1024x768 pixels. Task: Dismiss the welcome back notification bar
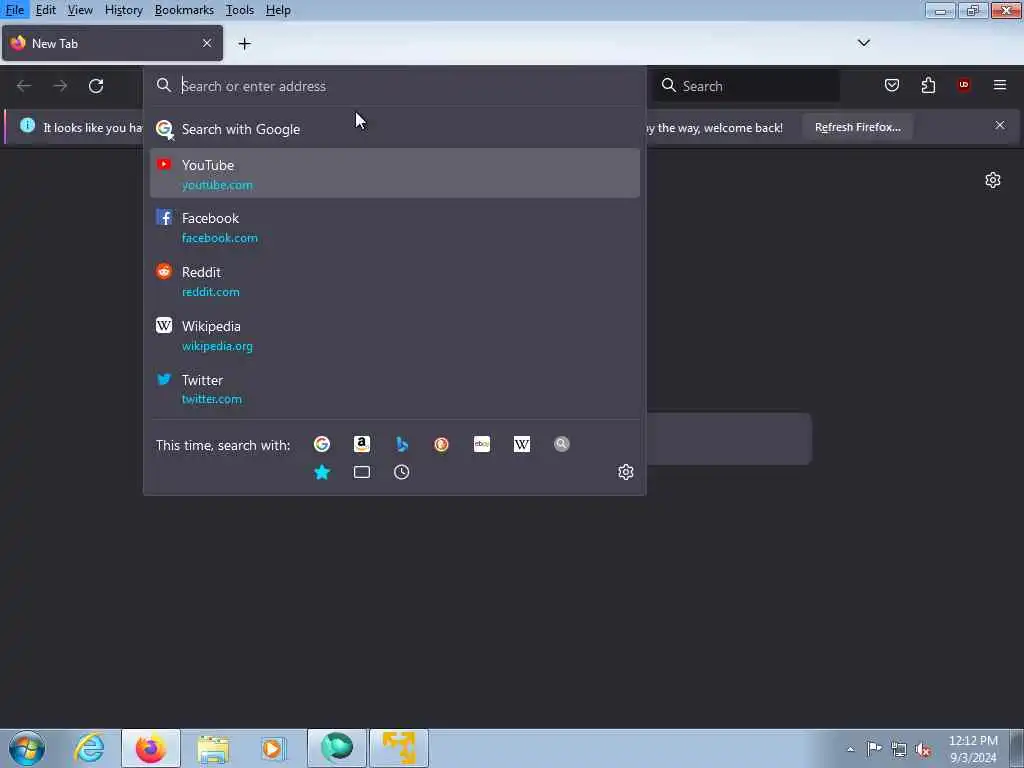pyautogui.click(x=1000, y=125)
